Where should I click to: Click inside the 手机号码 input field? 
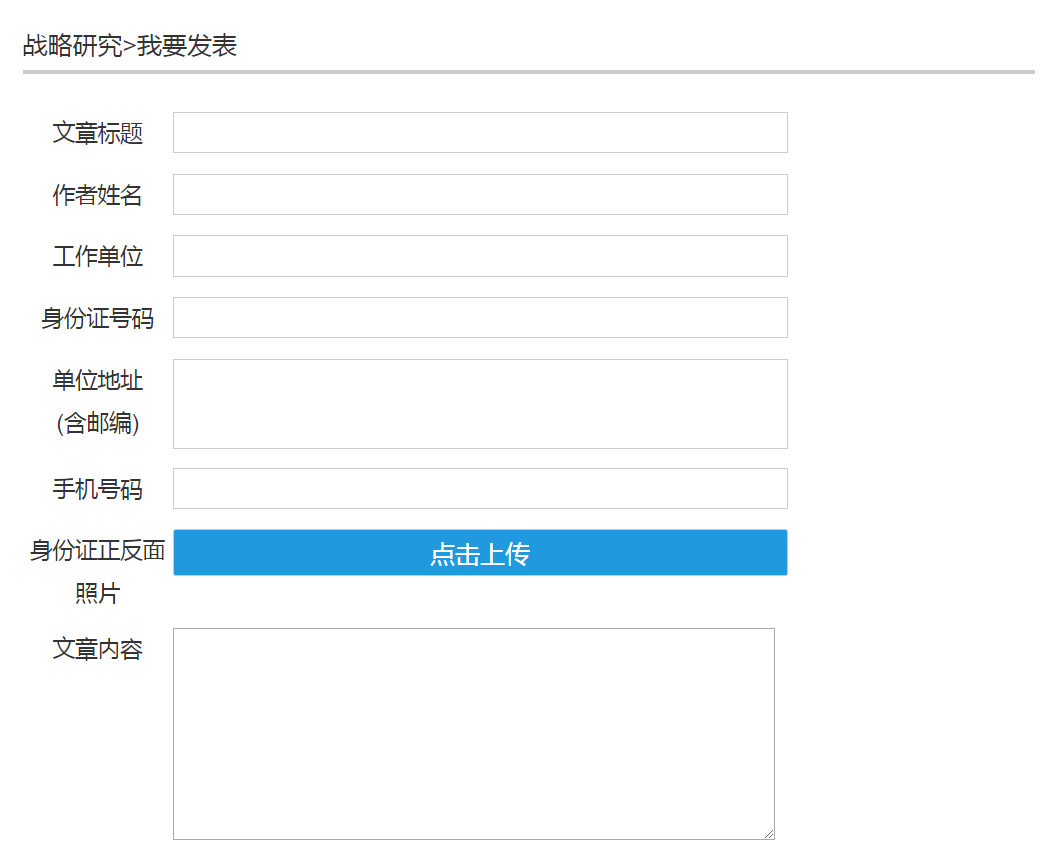tap(480, 488)
